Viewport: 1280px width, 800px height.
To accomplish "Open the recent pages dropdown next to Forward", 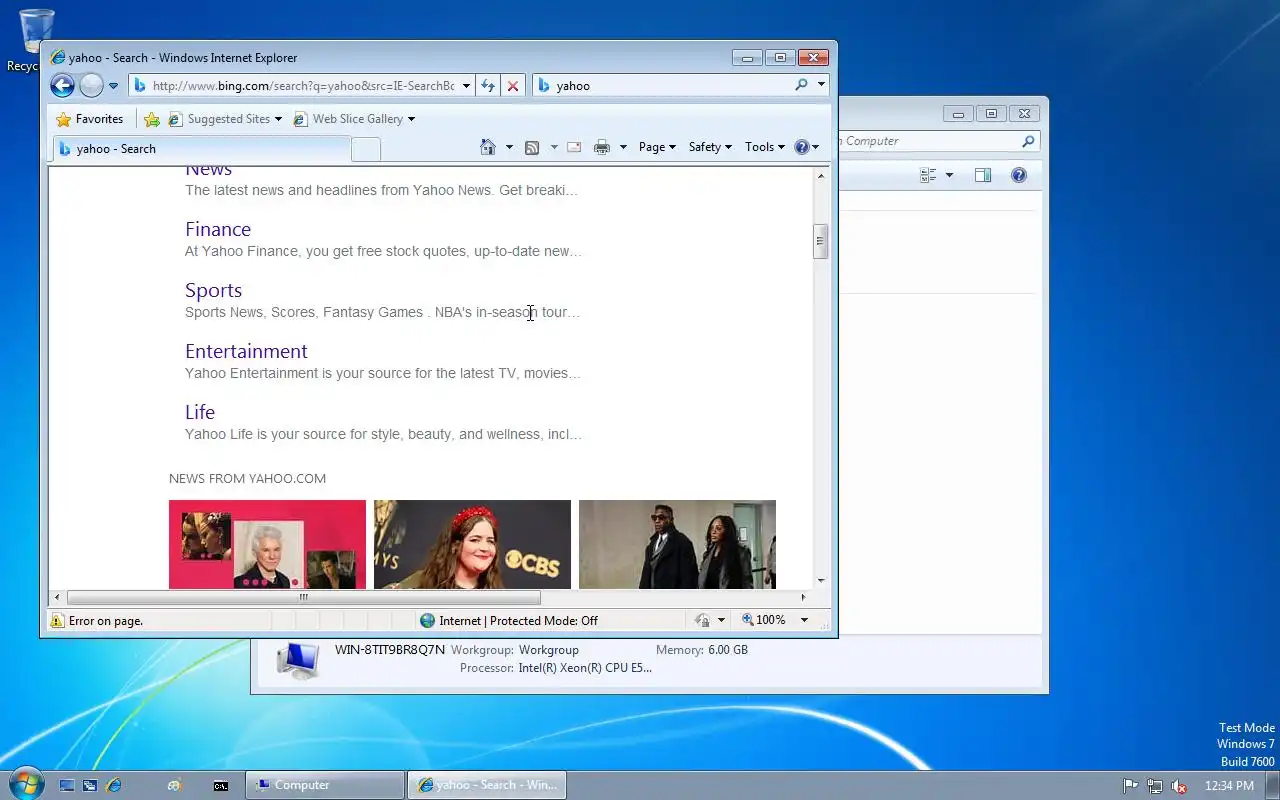I will tap(113, 86).
